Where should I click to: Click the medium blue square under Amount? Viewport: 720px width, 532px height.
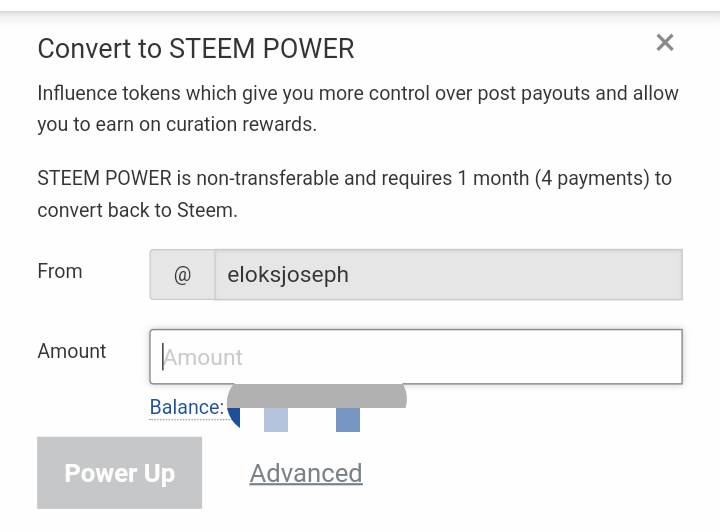(348, 420)
